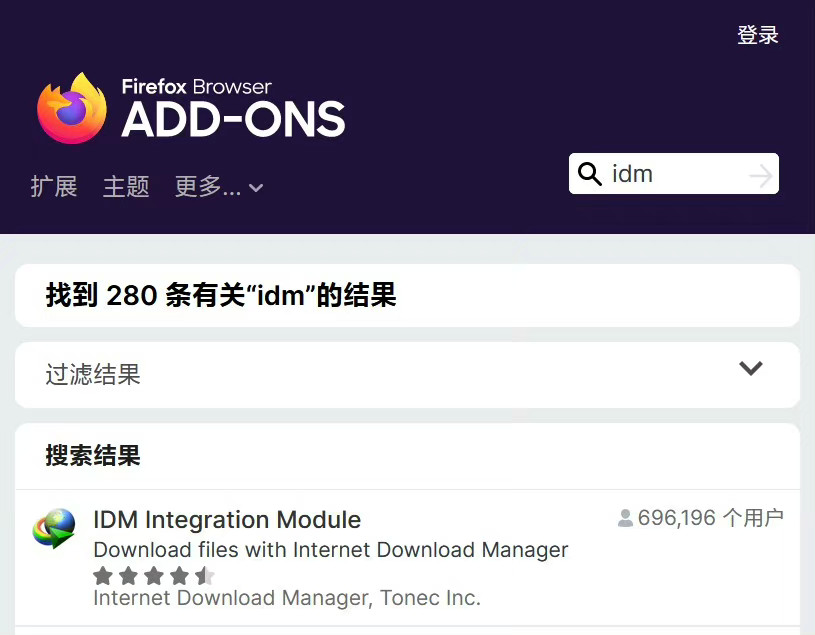This screenshot has width=815, height=635.
Task: Click the Firefox logo icon
Action: pyautogui.click(x=72, y=108)
